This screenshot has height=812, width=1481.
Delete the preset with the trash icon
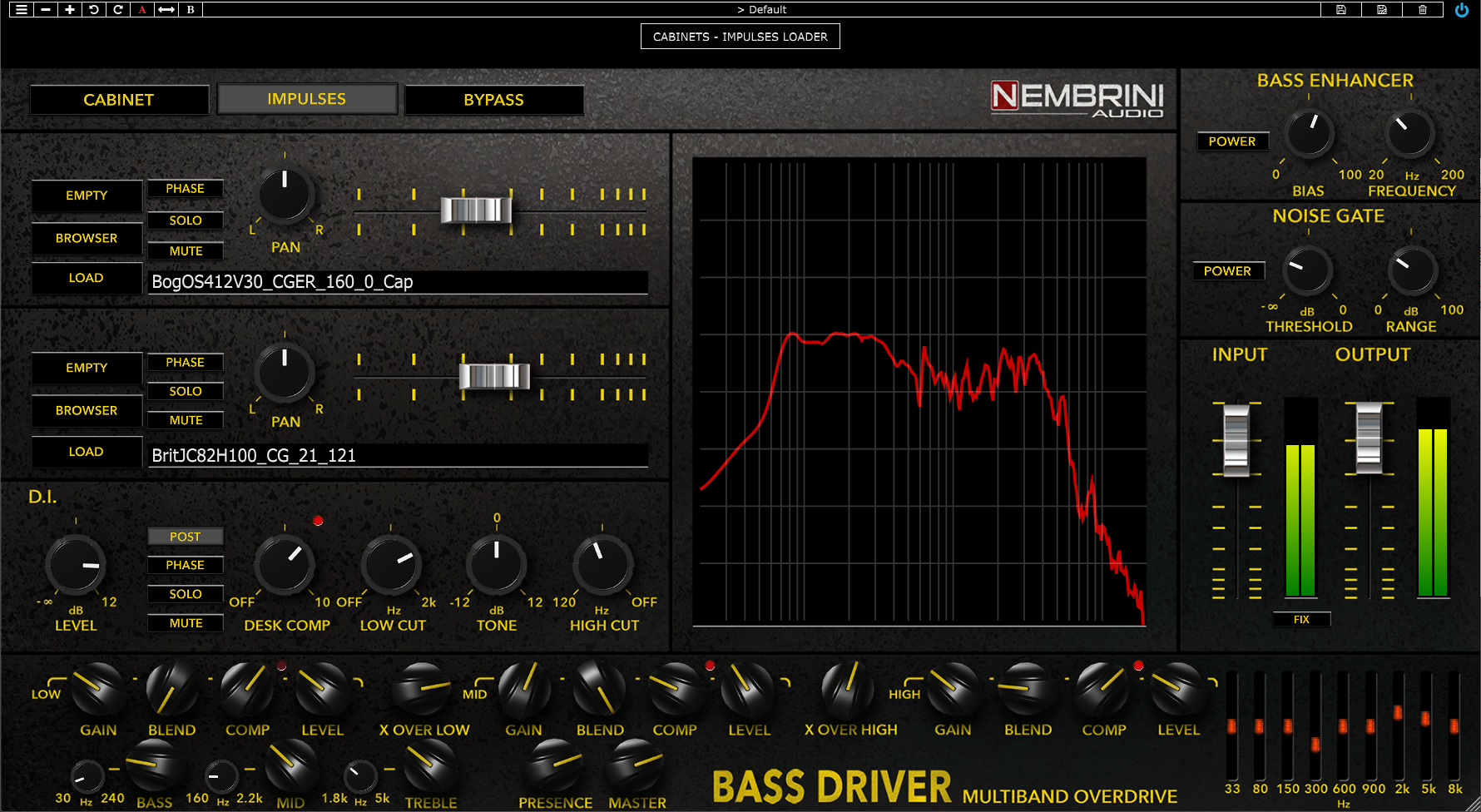(1423, 10)
